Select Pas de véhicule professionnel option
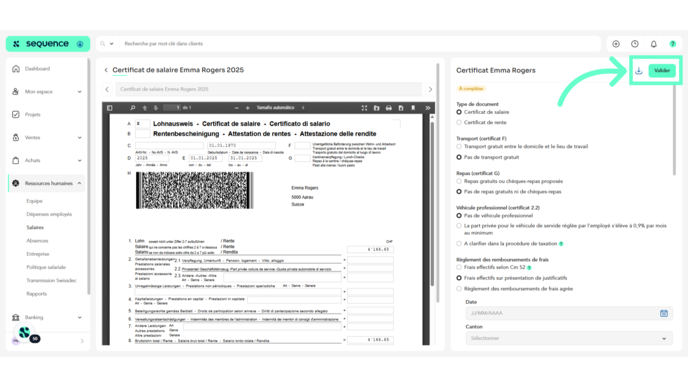Screen dimensions: 688x387 459,216
